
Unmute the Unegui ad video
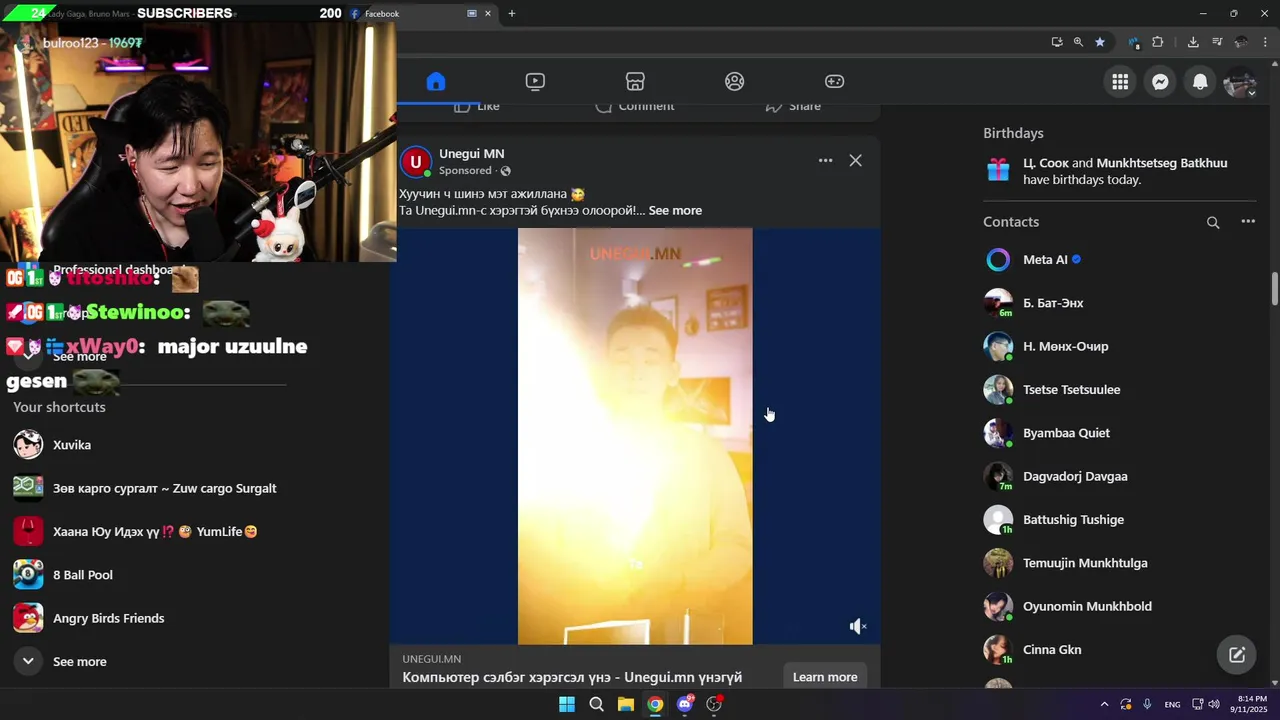[857, 626]
